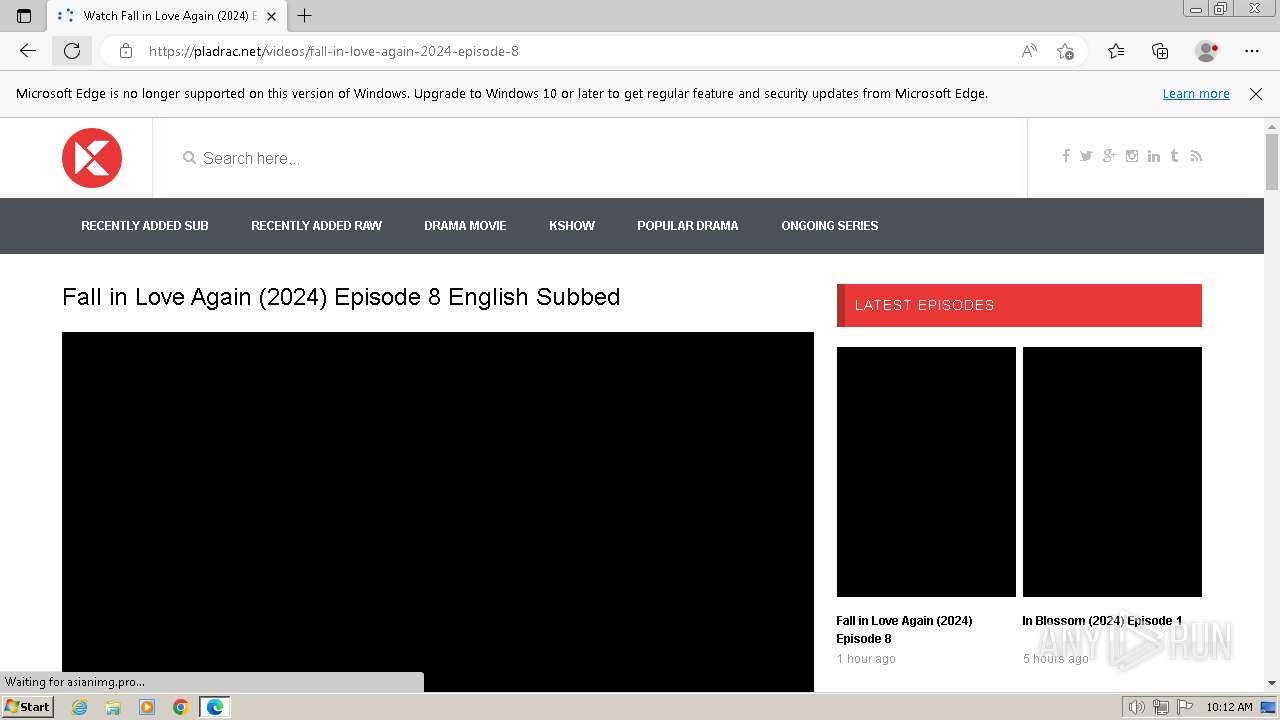The image size is (1280, 720).
Task: Open Drama Movie menu item
Action: 465,226
